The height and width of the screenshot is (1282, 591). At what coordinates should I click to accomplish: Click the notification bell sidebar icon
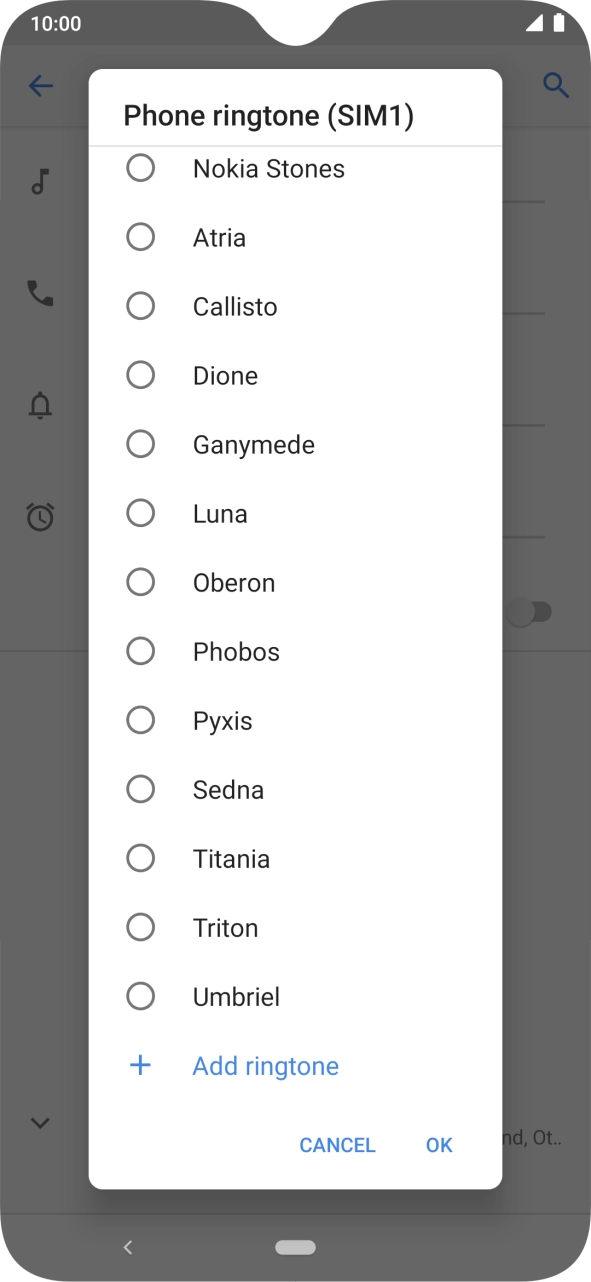click(x=40, y=406)
